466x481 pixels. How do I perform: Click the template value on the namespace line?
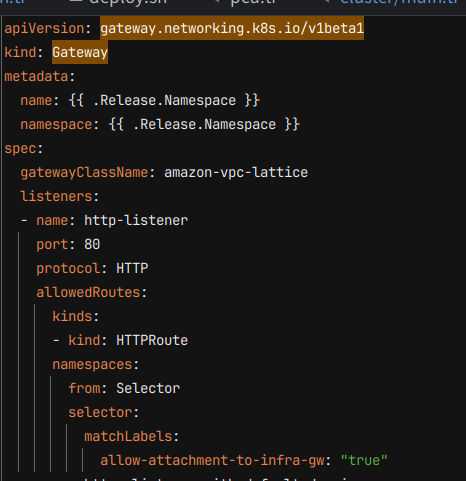pos(204,124)
